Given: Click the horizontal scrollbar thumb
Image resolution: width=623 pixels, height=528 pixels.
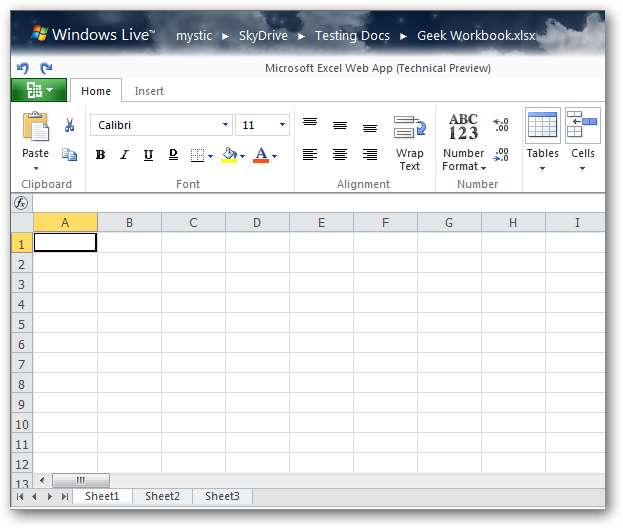Looking at the screenshot, I should point(81,480).
